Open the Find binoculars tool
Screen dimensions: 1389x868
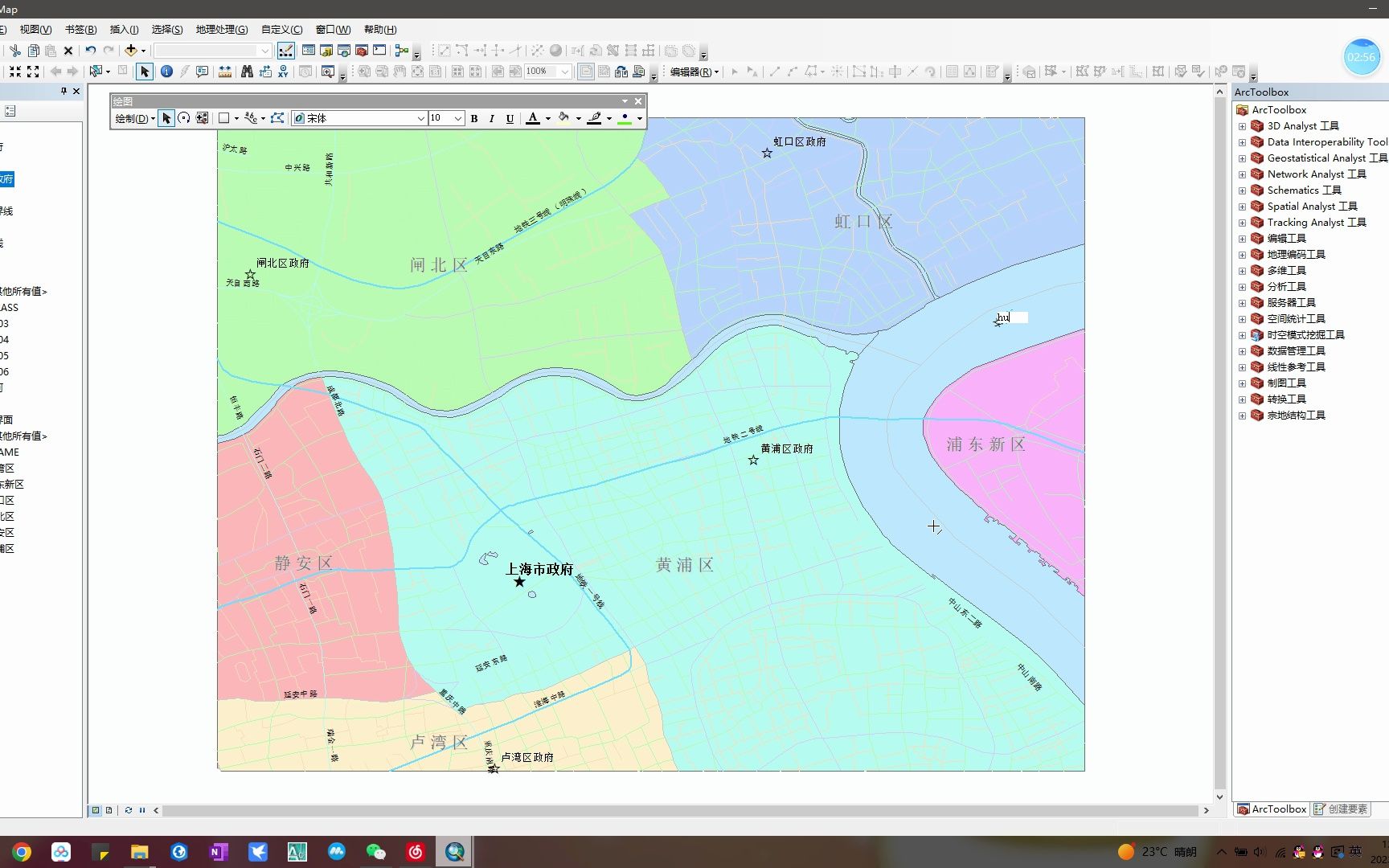click(x=247, y=72)
